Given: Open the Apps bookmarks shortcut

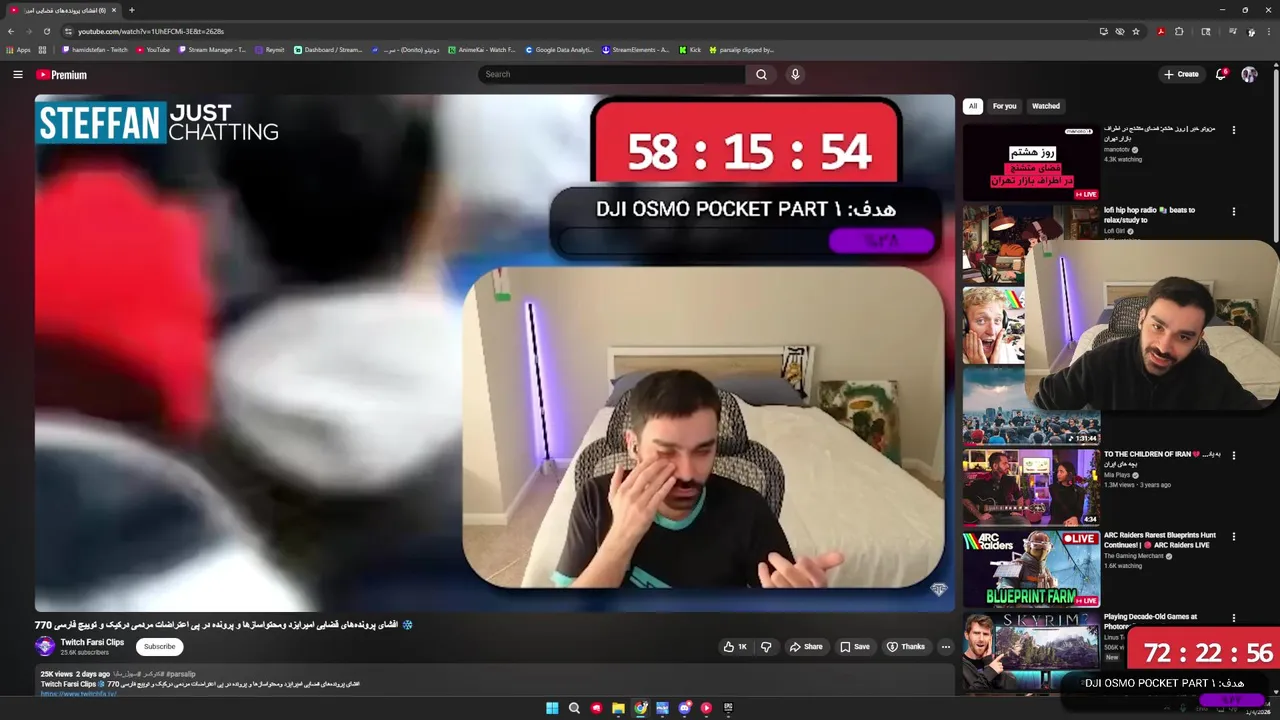Looking at the screenshot, I should 19,50.
